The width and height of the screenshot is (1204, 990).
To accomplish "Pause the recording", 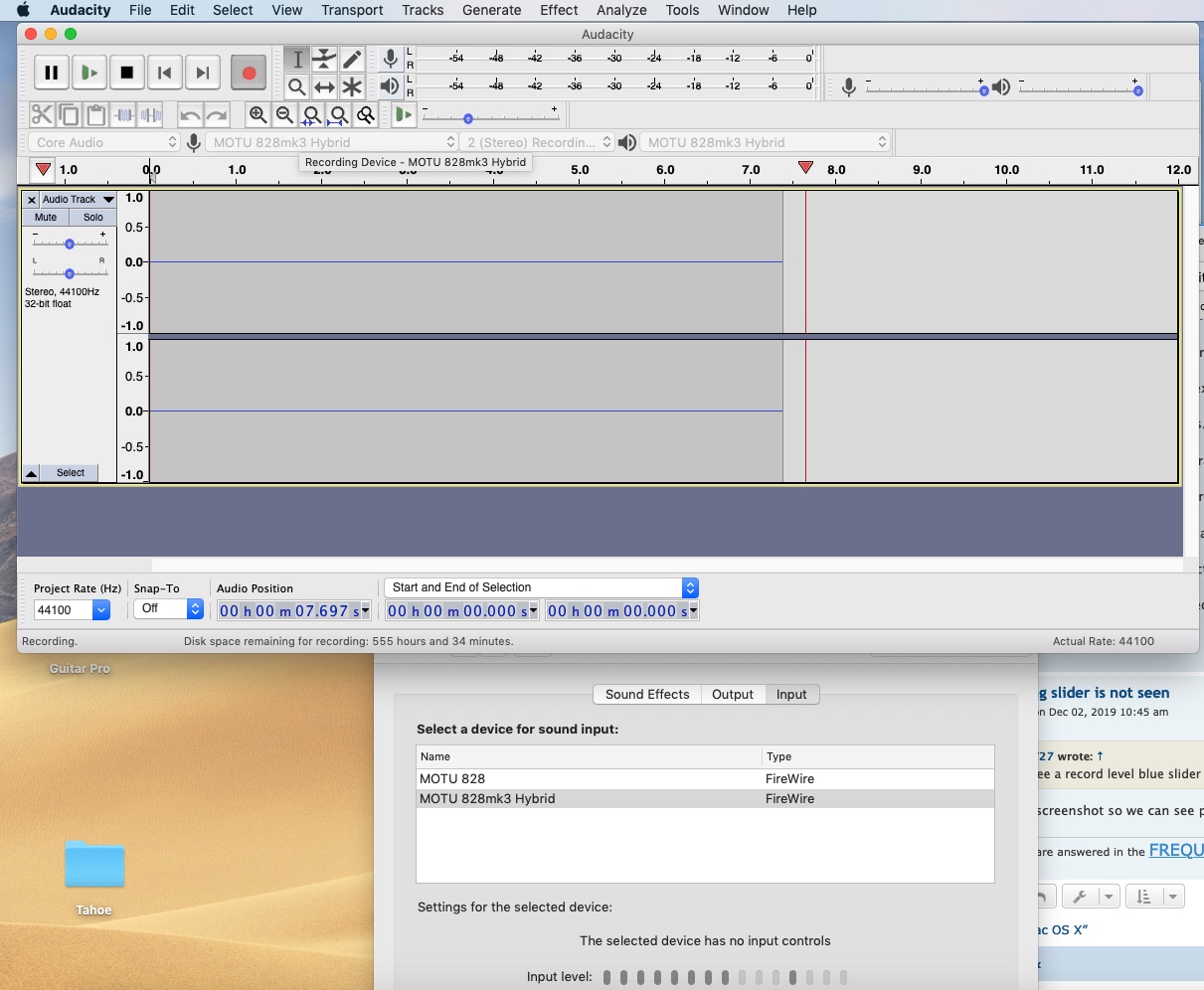I will [52, 73].
